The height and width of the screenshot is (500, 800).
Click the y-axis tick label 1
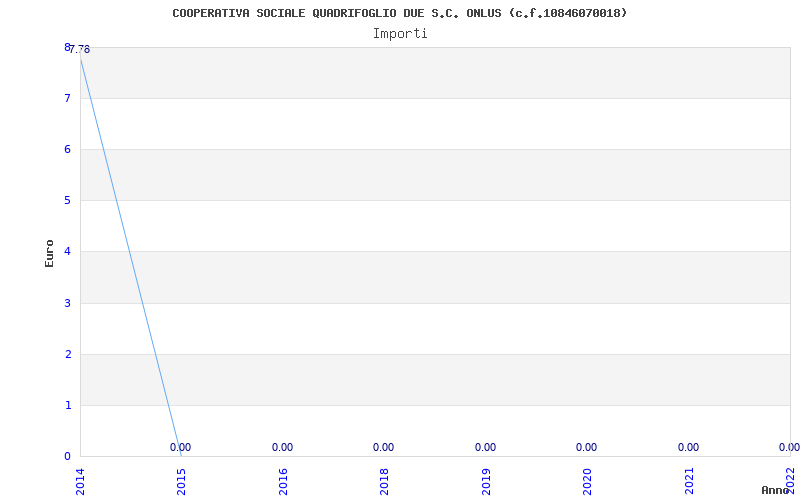67,406
